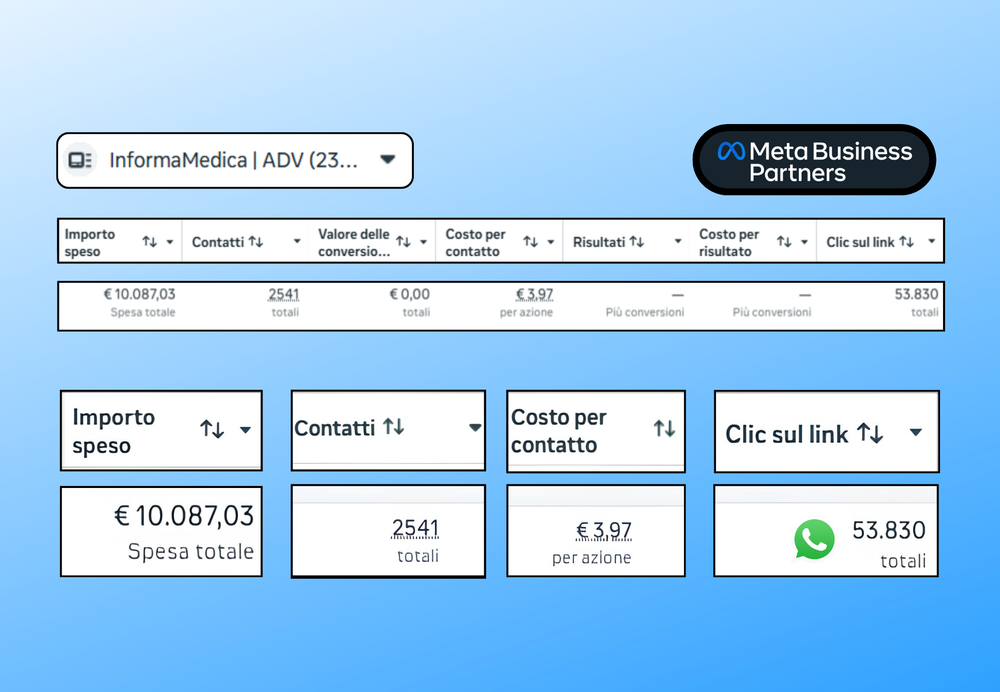Click the InformaMedica | ADV account name
The image size is (1000, 692).
(x=233, y=160)
